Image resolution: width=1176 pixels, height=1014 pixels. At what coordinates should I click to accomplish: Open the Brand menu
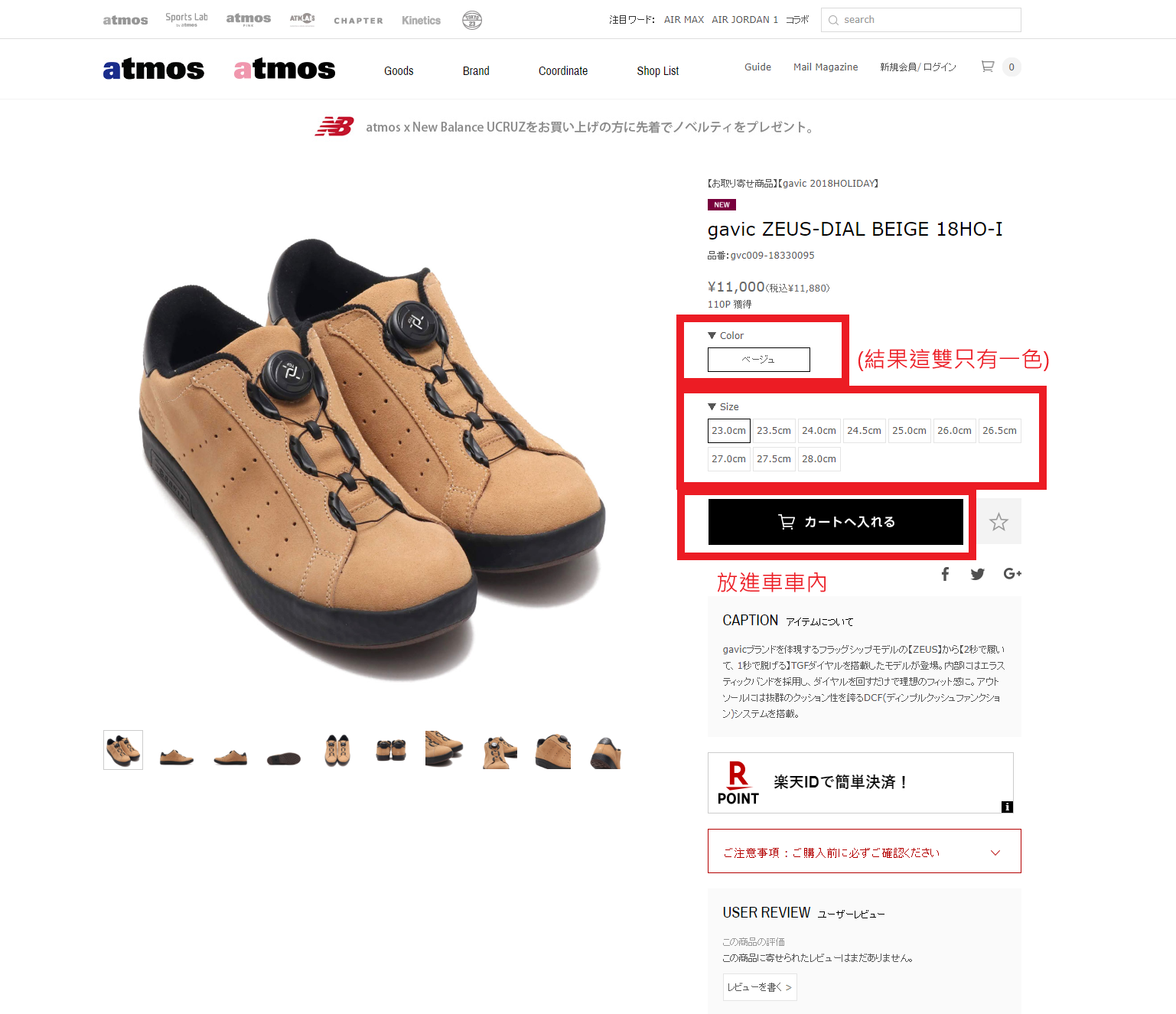[x=476, y=70]
